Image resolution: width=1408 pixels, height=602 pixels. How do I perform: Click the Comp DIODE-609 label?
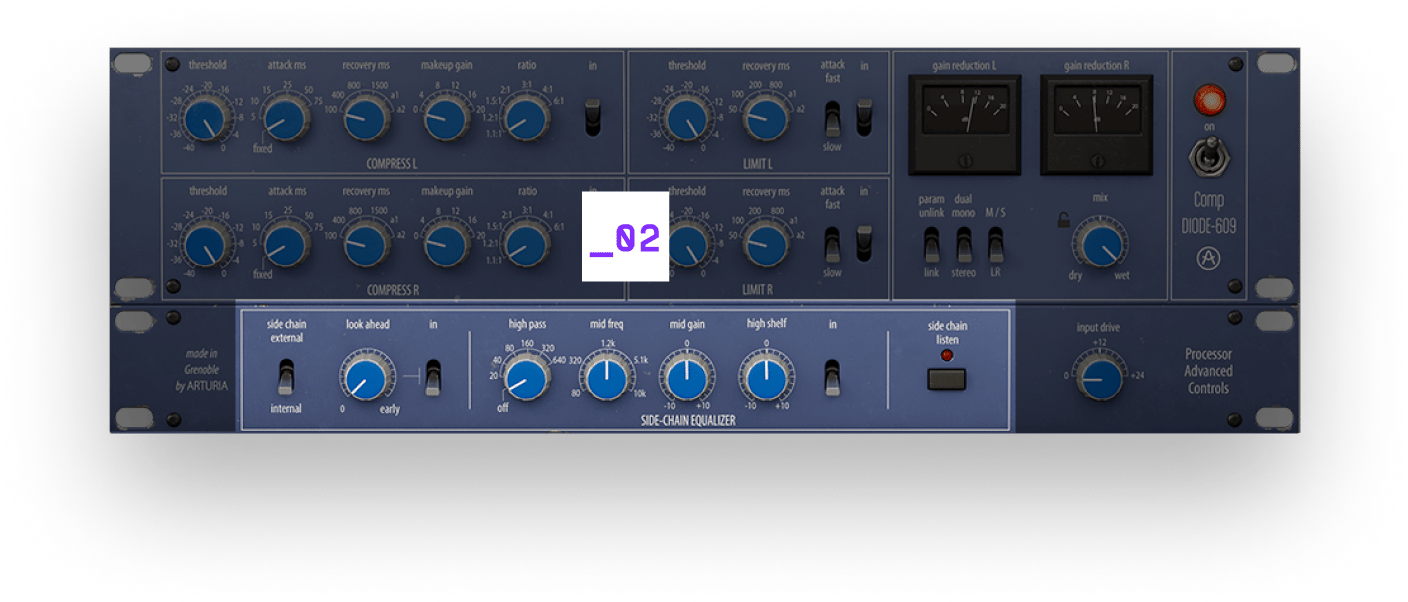1209,213
